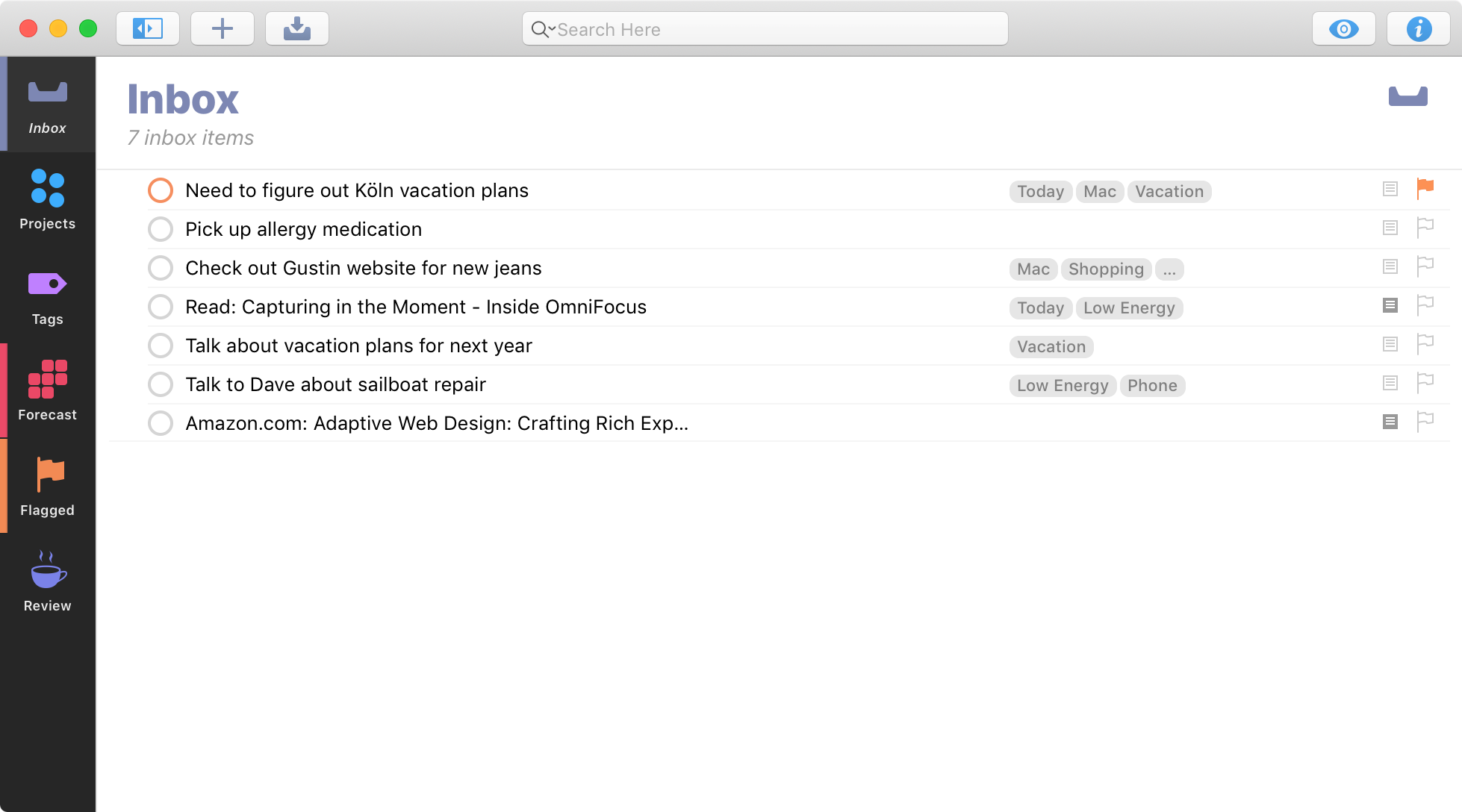Screen dimensions: 1462x812
Task: Click into the Search Here field
Action: click(x=777, y=29)
